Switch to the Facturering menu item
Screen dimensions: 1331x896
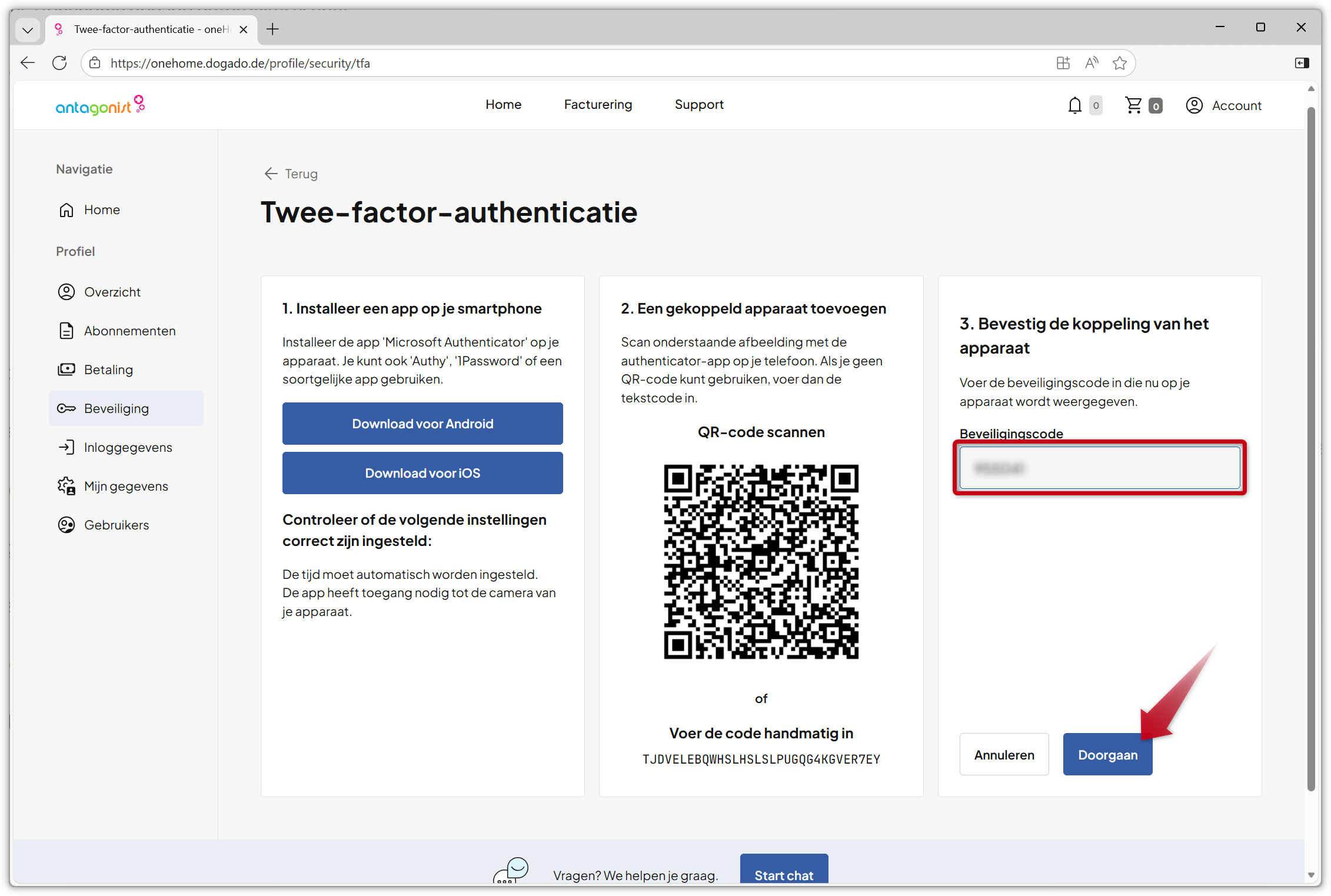tap(598, 105)
